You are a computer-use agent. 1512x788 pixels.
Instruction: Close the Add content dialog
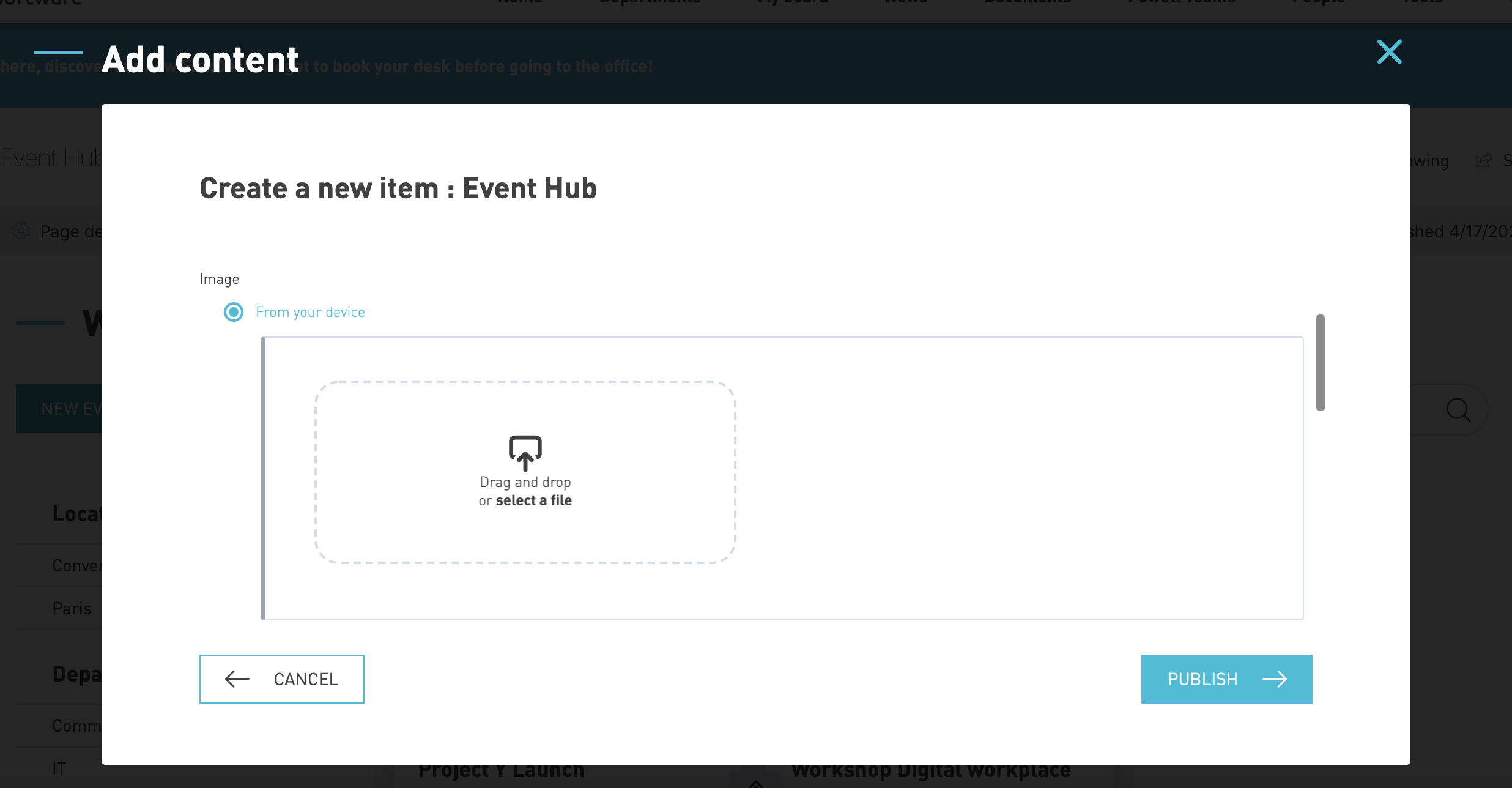1389,52
